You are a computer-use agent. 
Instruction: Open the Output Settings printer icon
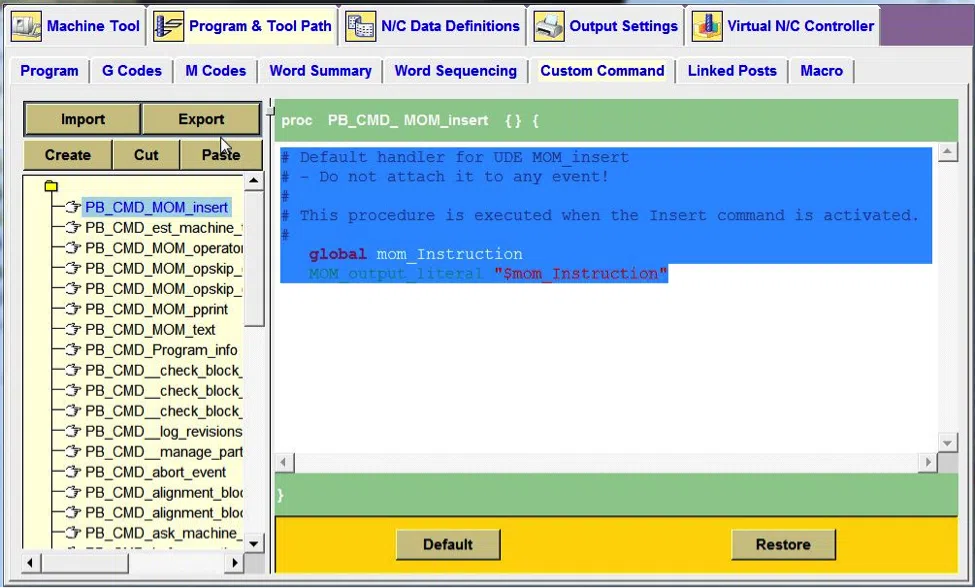pos(550,27)
